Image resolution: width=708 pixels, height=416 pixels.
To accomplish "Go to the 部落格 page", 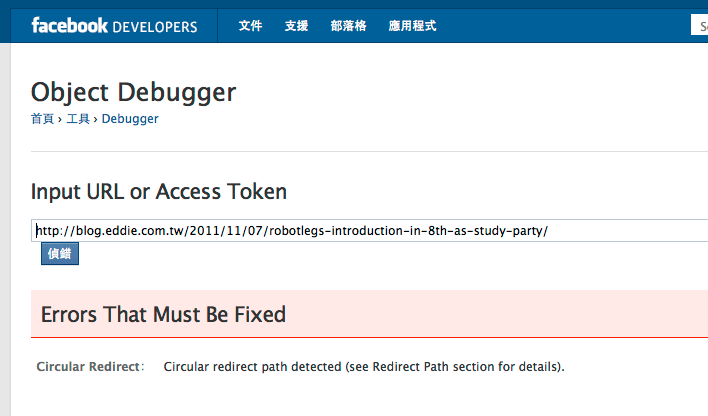I will (347, 26).
